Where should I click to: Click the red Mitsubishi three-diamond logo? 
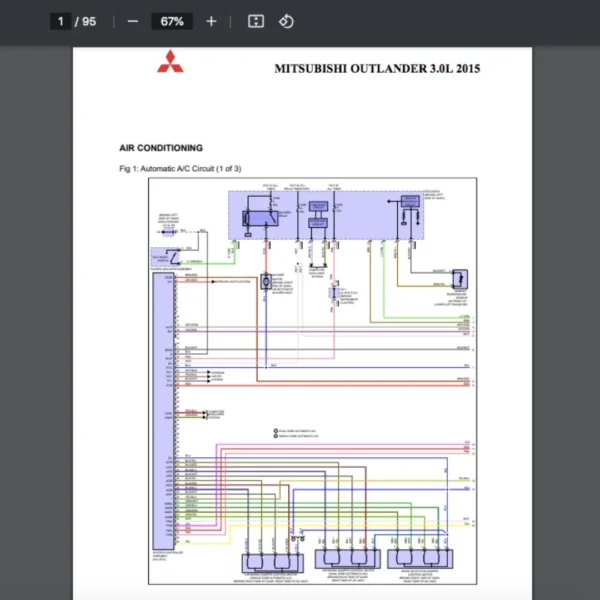click(169, 62)
